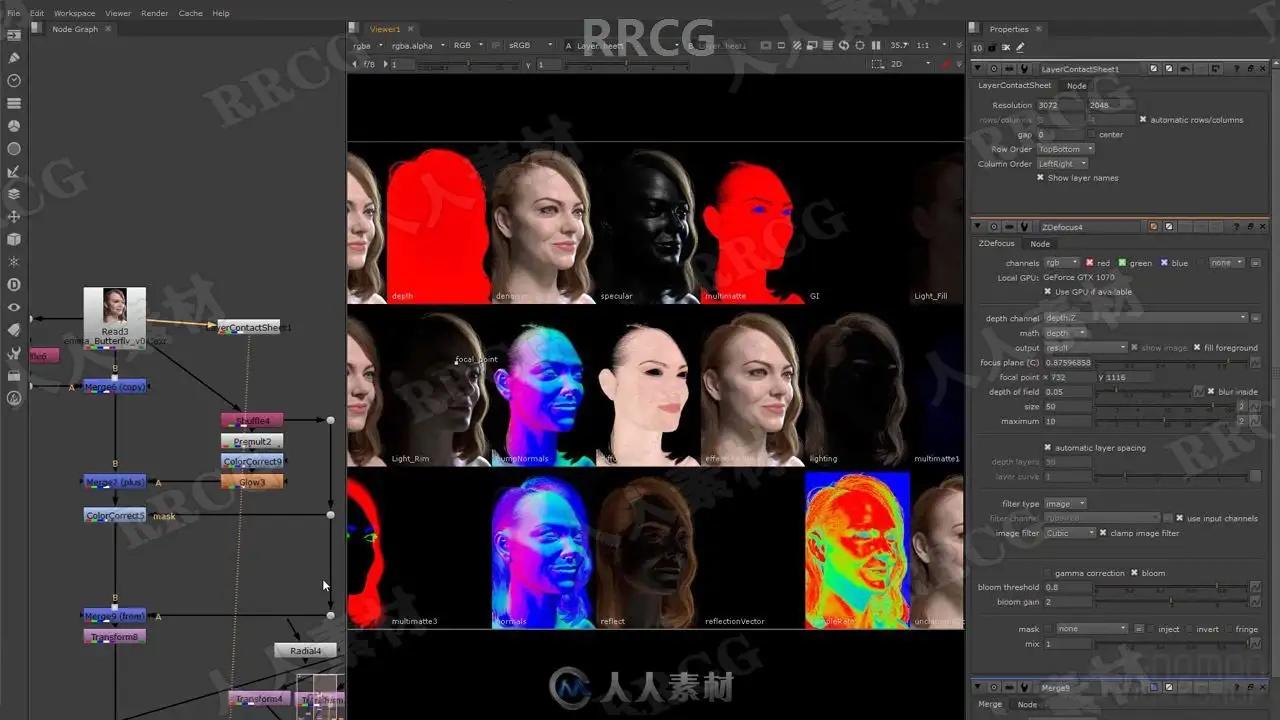Open the Deep nodes toolbar menu
Image resolution: width=1280 pixels, height=720 pixels.
(14, 285)
